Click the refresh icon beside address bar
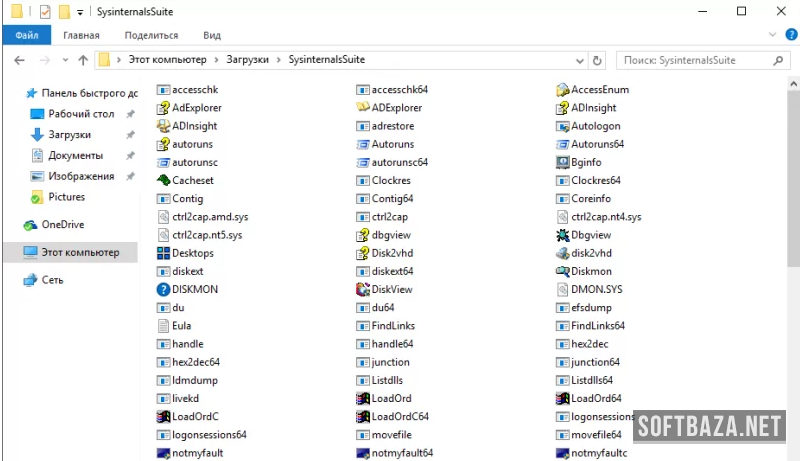This screenshot has width=800, height=461. tap(597, 60)
